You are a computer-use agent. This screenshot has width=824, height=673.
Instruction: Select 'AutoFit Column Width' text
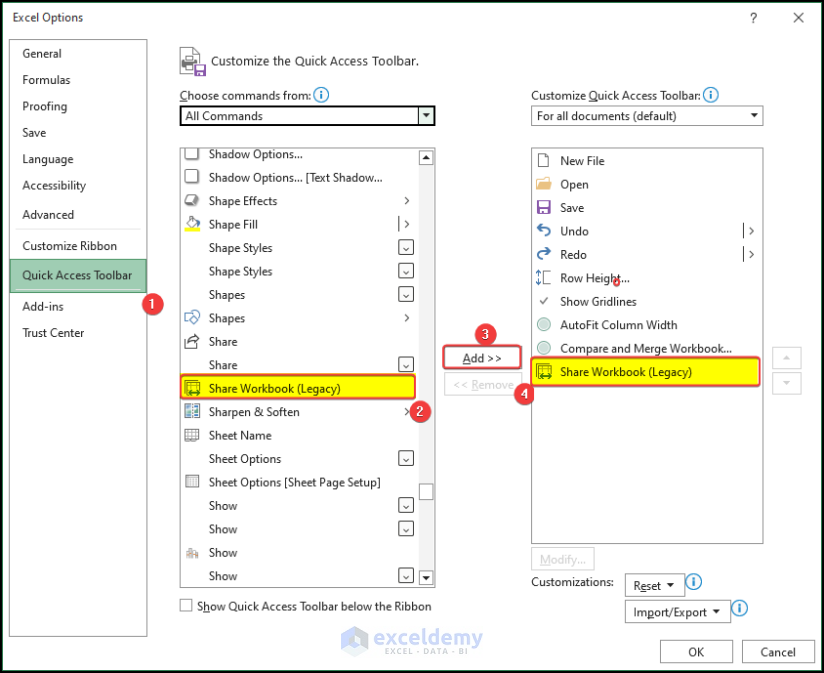(x=619, y=325)
